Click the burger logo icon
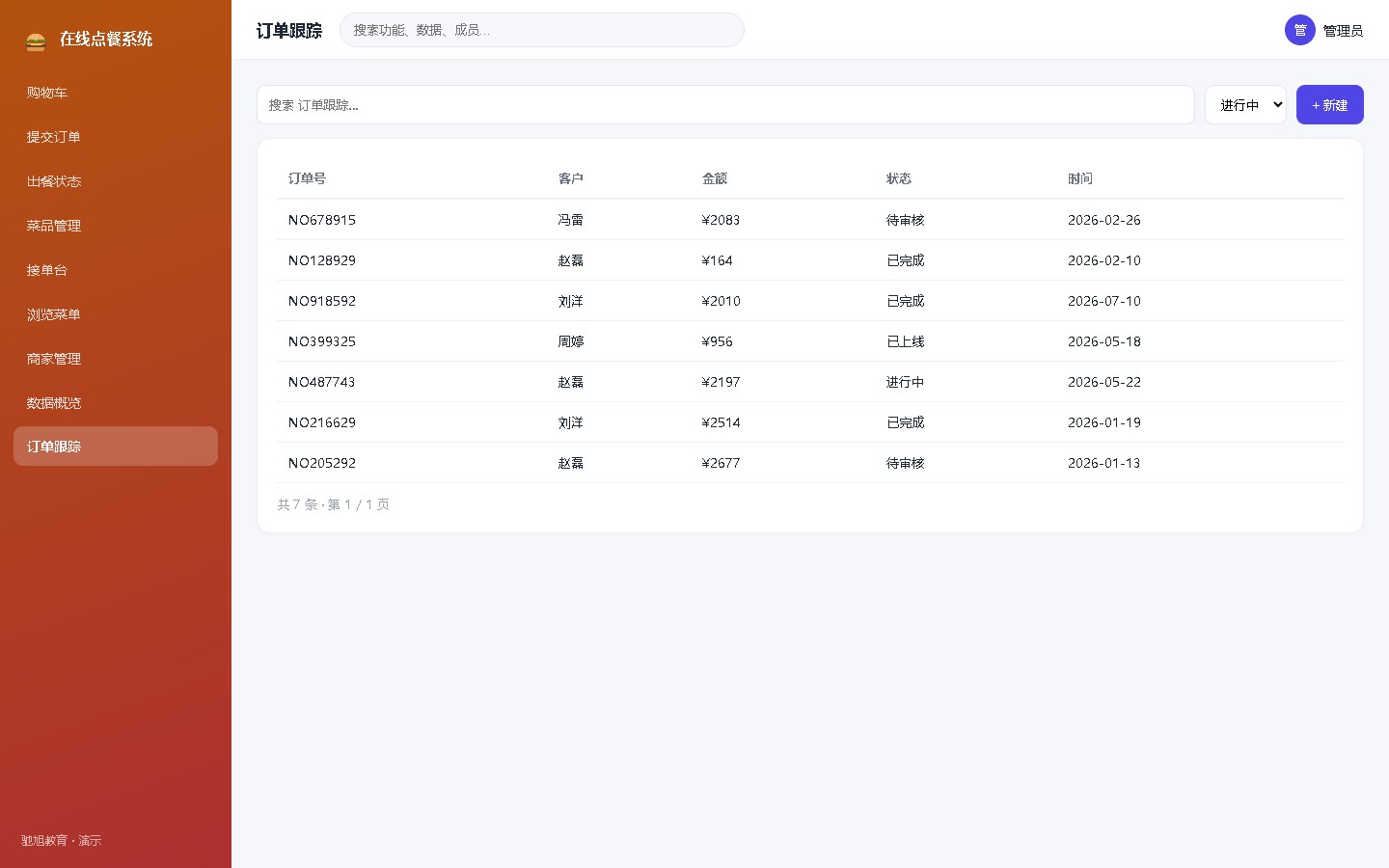 (x=36, y=40)
